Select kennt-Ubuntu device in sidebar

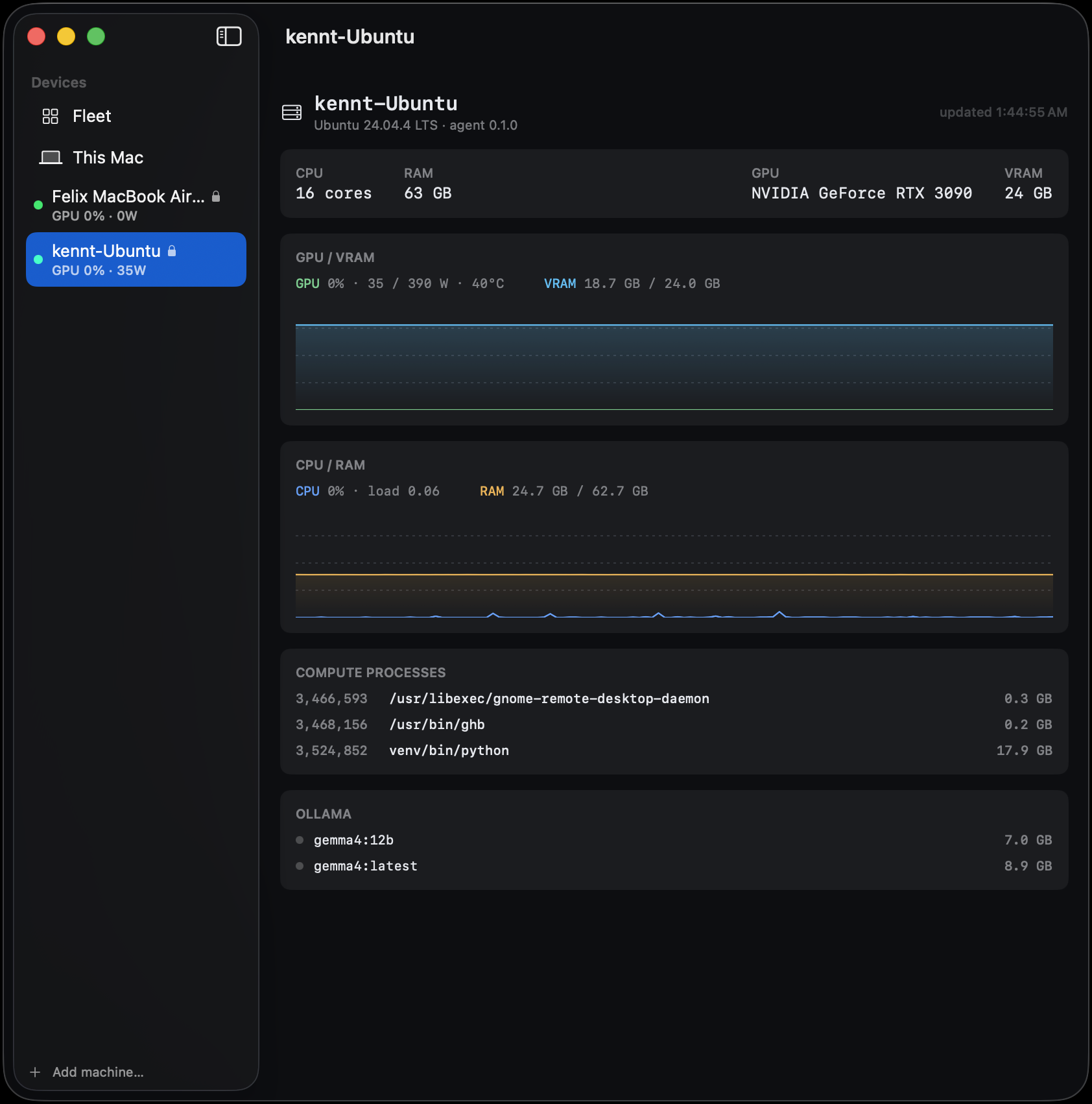point(136,259)
